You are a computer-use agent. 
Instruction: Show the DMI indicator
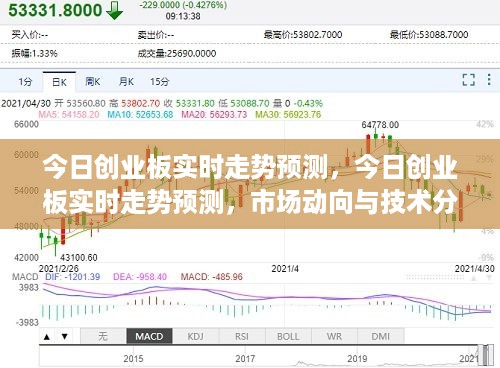381,336
